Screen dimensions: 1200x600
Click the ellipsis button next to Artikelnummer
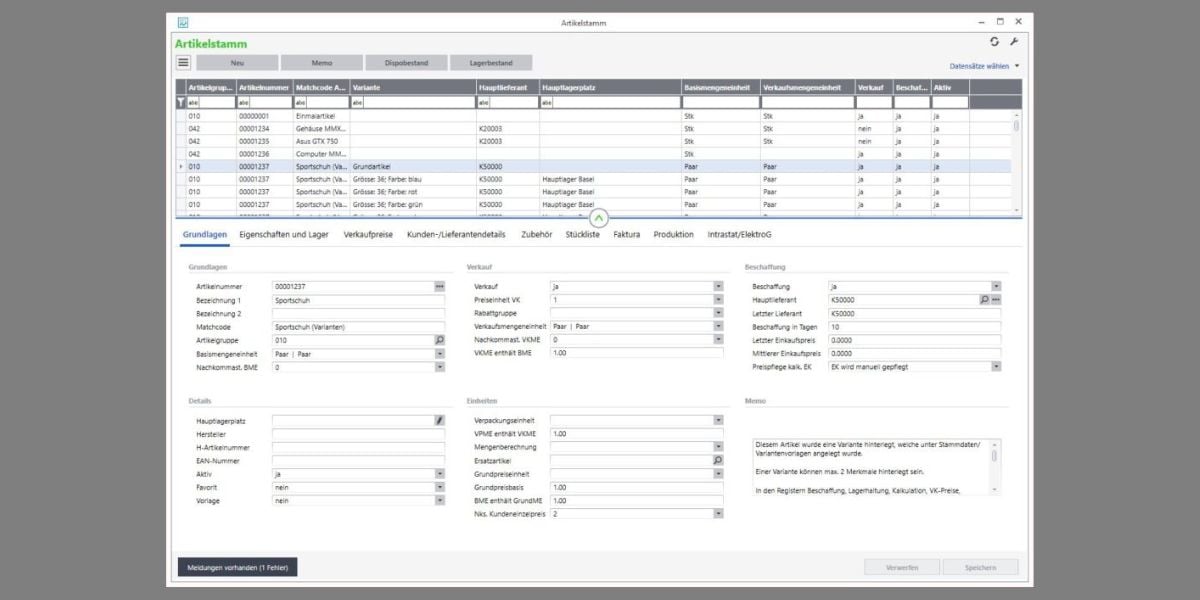point(439,286)
